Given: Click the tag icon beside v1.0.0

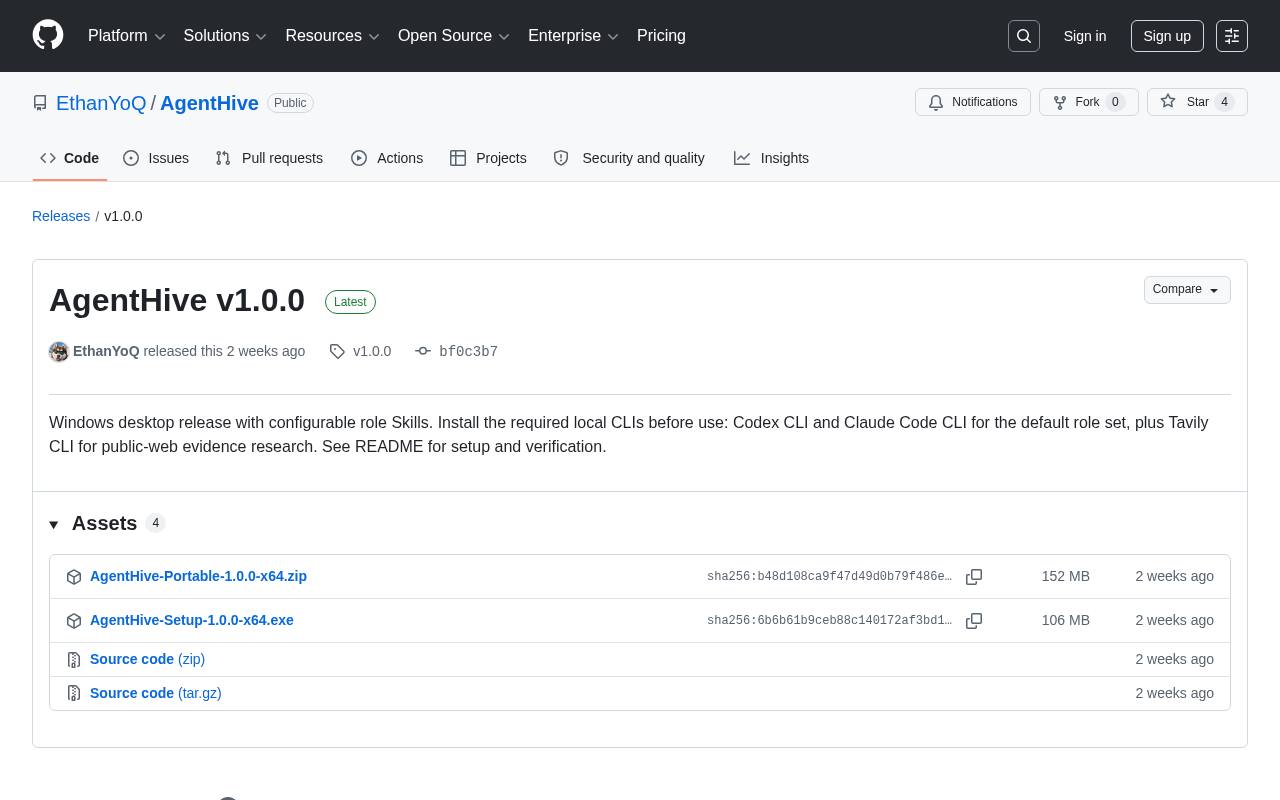Looking at the screenshot, I should tap(337, 352).
